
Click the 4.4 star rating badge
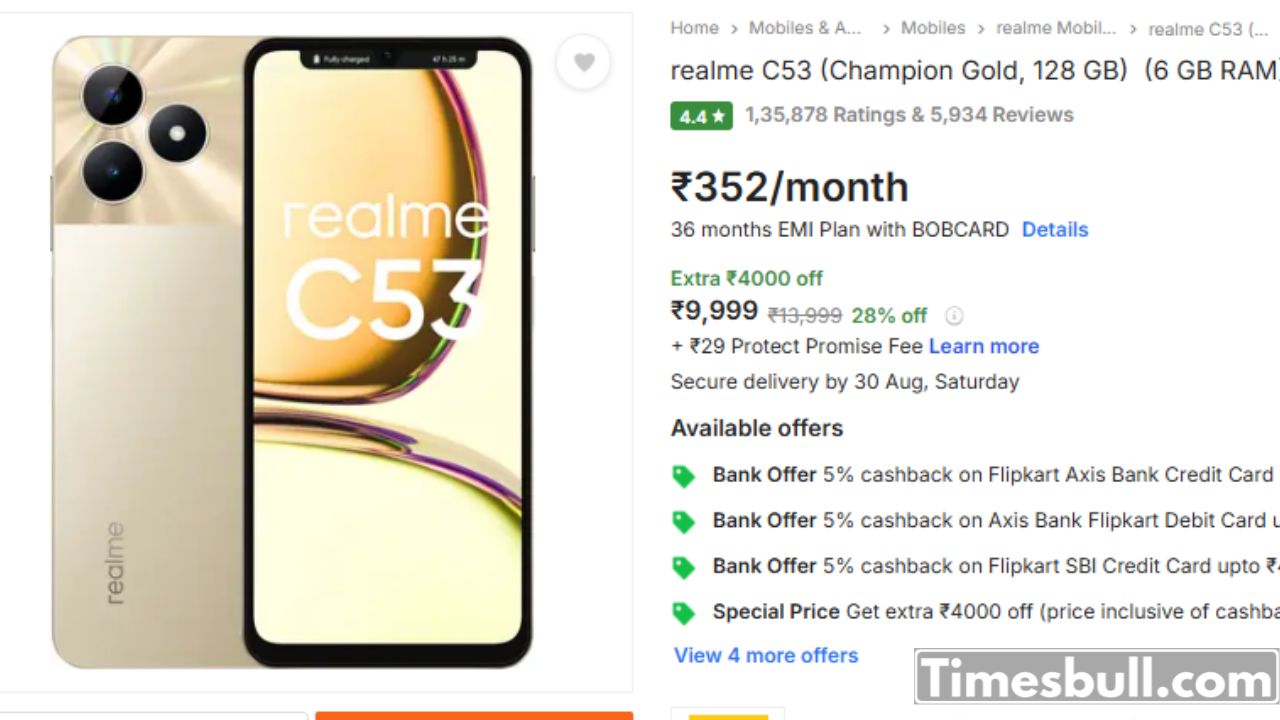pyautogui.click(x=701, y=116)
